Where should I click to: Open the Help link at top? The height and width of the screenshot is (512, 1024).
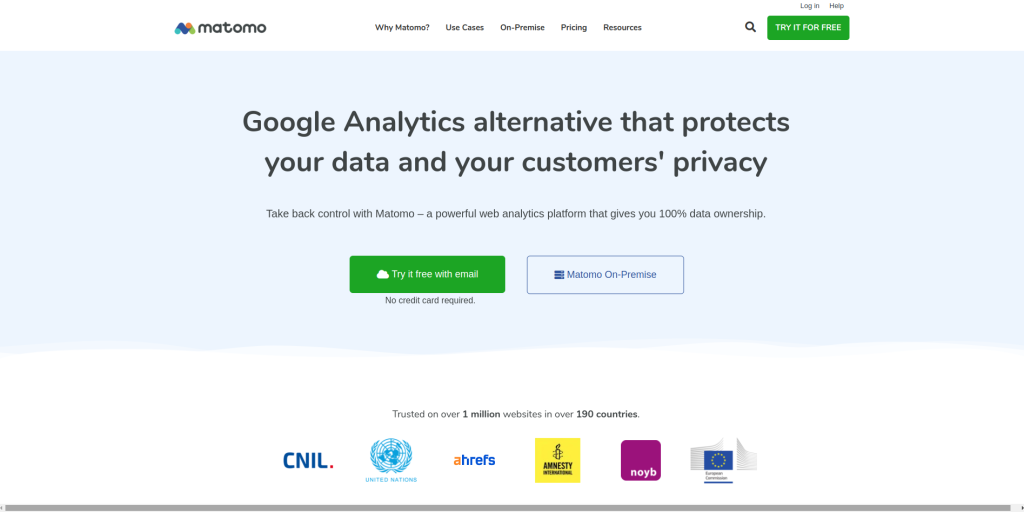[x=837, y=6]
